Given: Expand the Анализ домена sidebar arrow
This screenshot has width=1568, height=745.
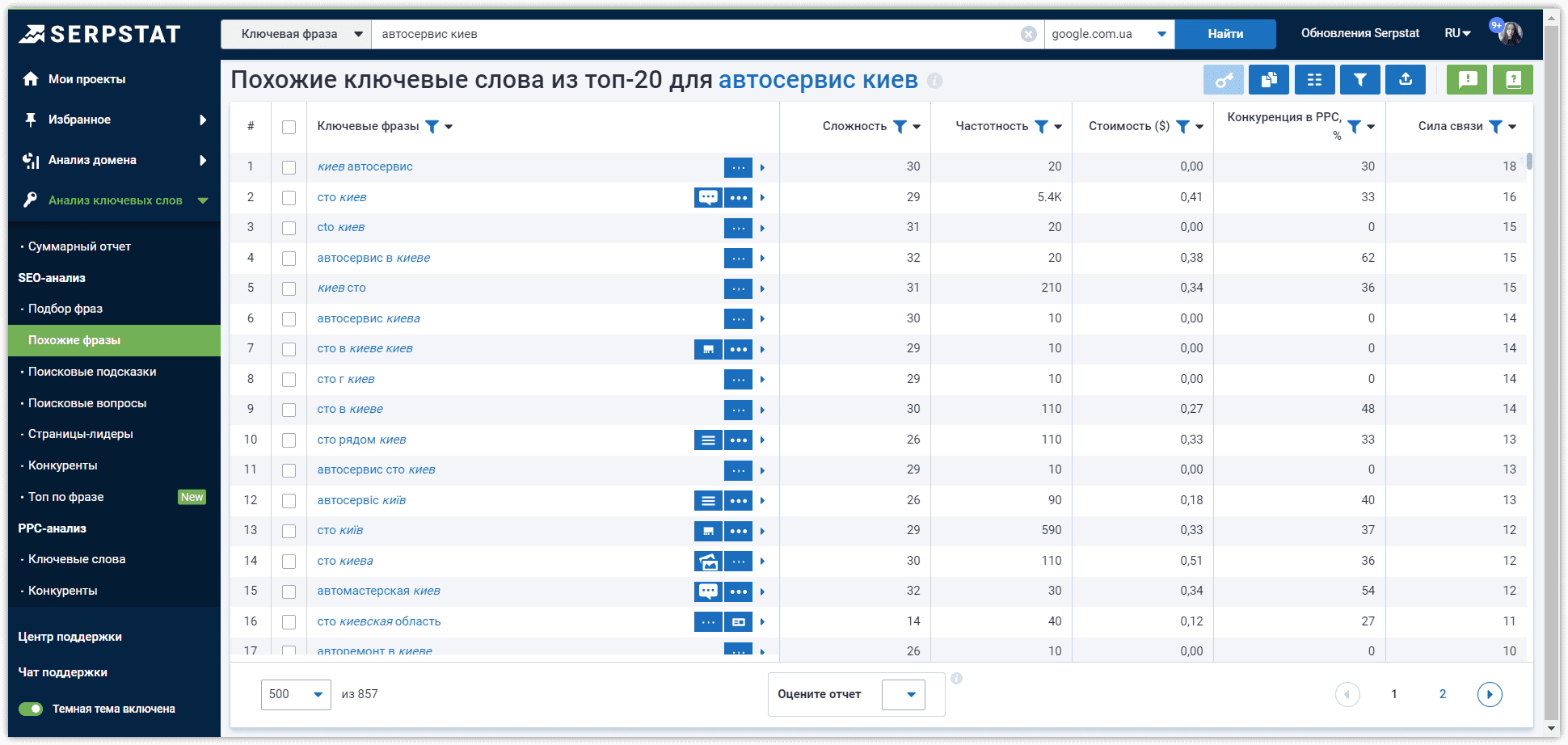Looking at the screenshot, I should pyautogui.click(x=203, y=160).
